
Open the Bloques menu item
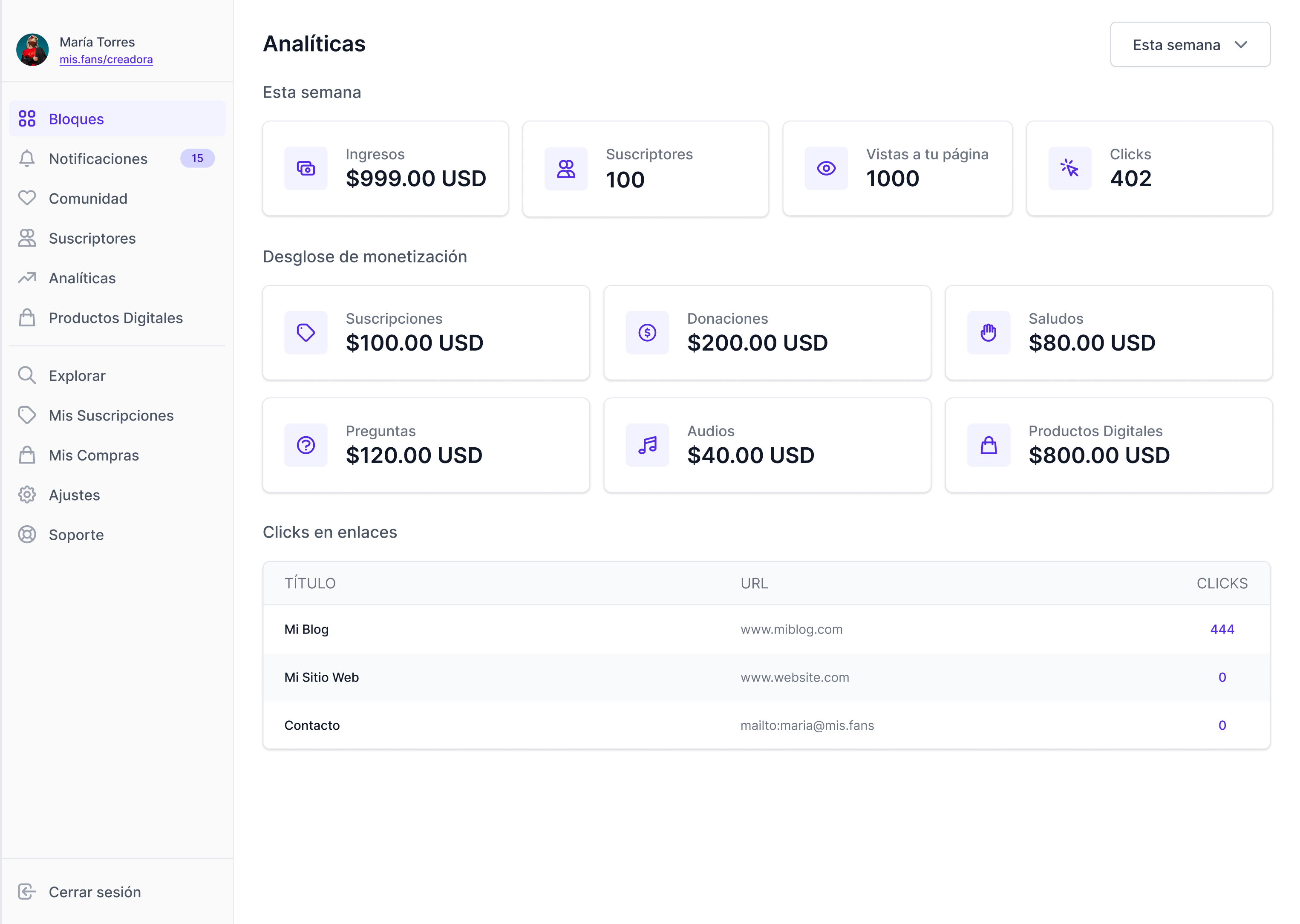point(117,119)
